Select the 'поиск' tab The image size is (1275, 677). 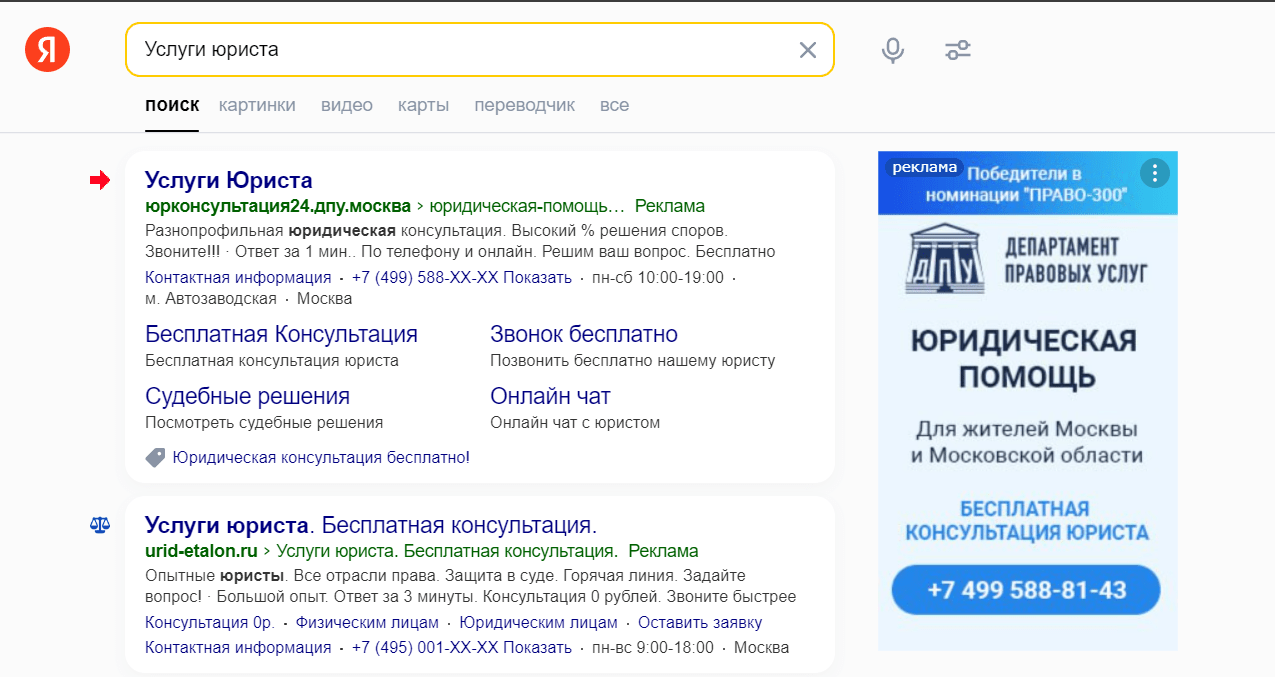pyautogui.click(x=172, y=105)
